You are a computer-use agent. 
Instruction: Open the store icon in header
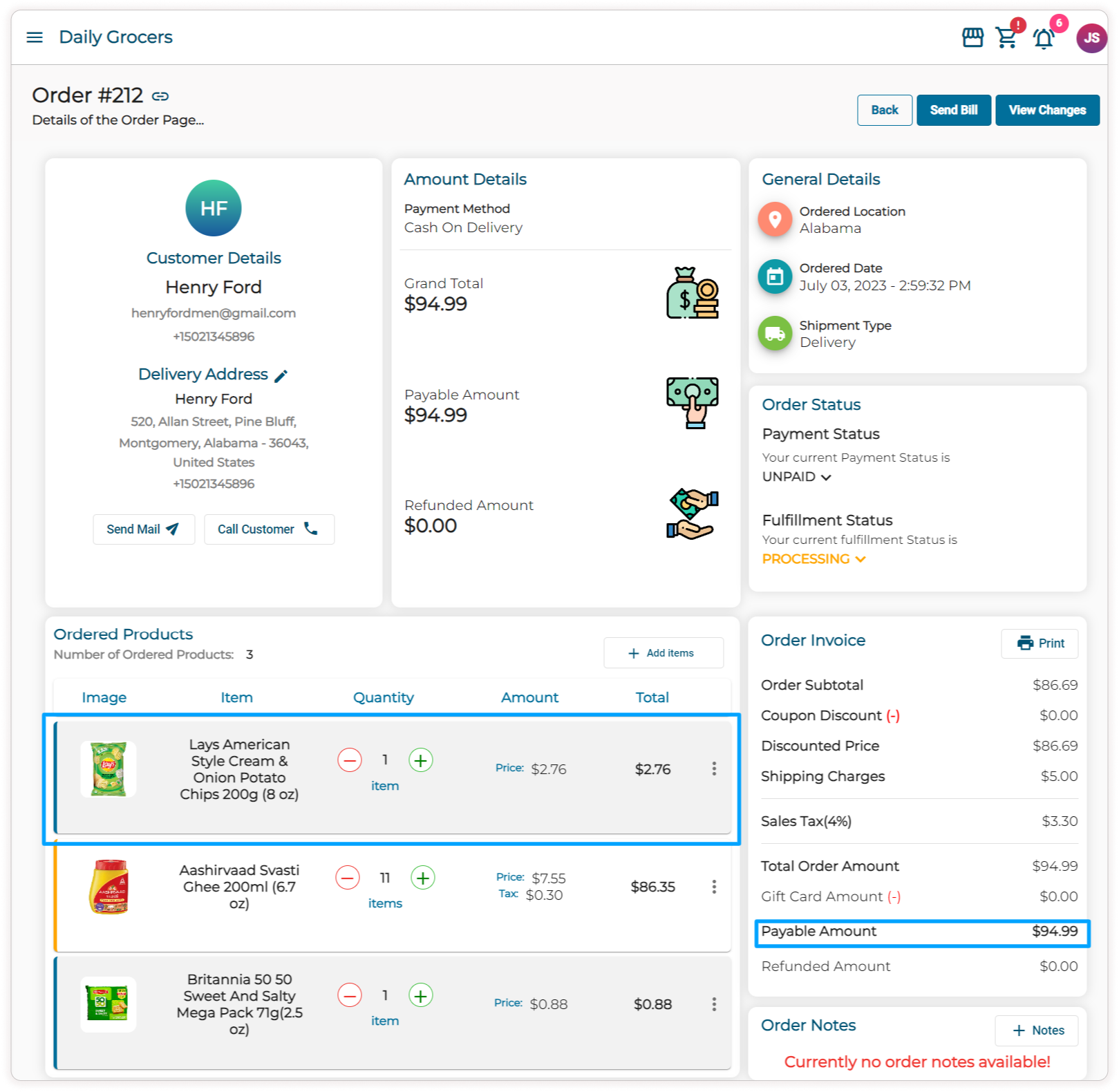click(x=972, y=37)
